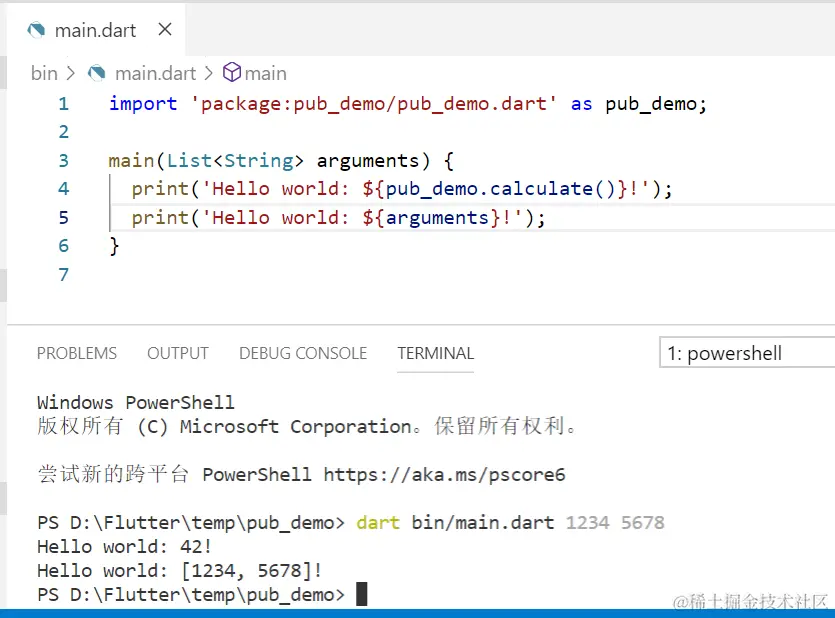Select the main.dart editor tab
This screenshot has width=835, height=618.
(x=96, y=30)
